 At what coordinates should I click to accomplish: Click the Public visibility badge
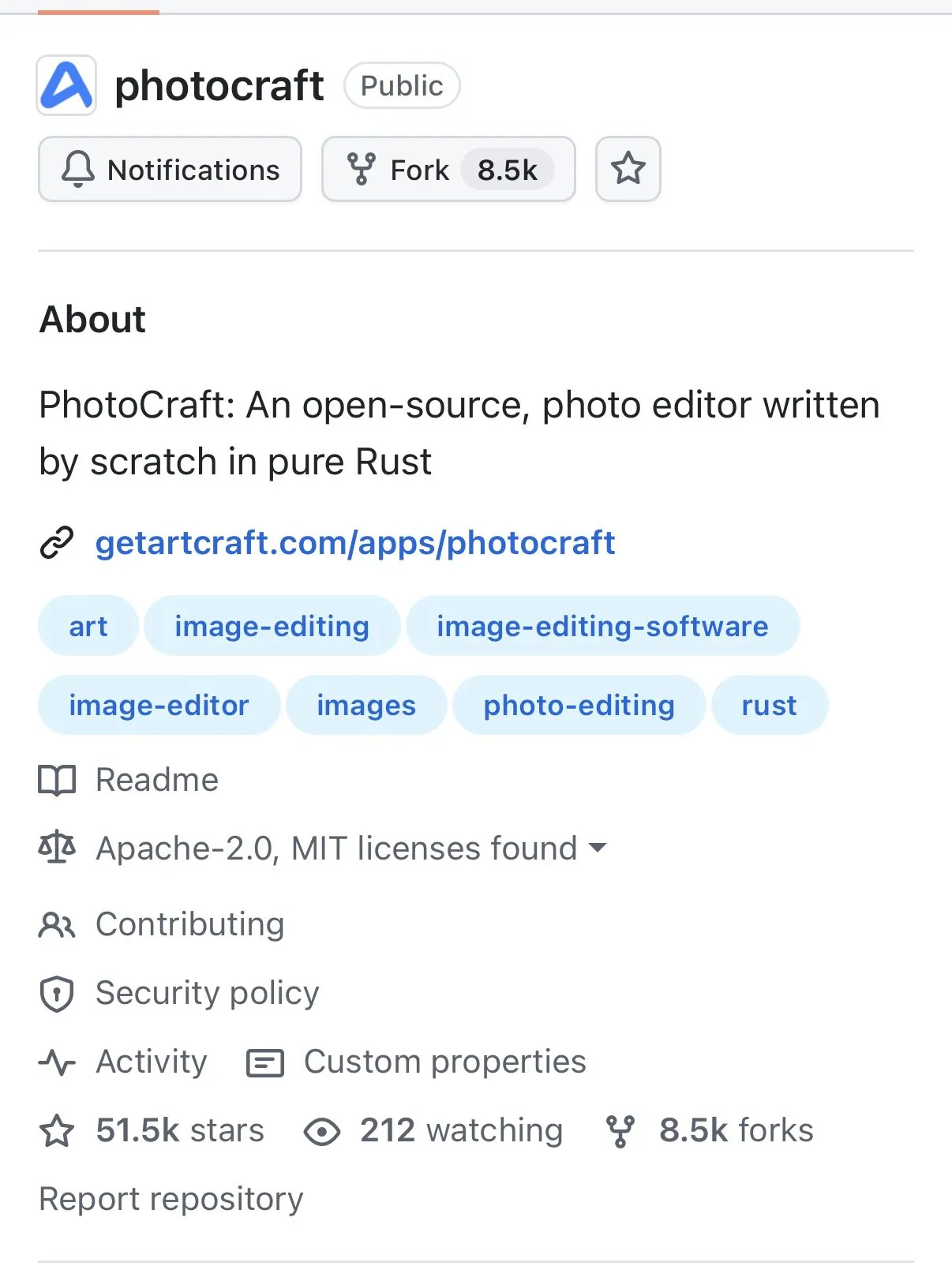(x=402, y=85)
